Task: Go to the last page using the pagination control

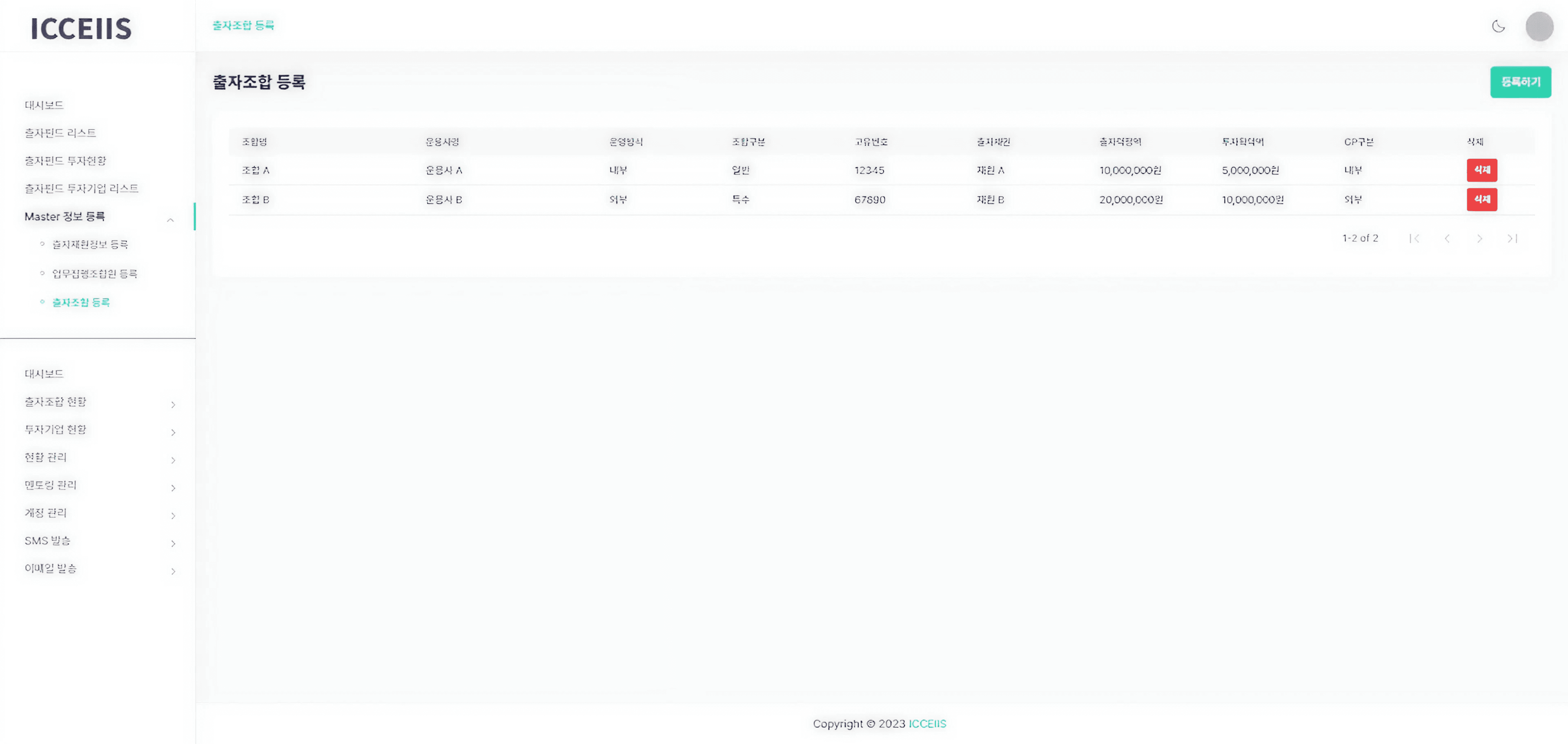Action: [1512, 238]
